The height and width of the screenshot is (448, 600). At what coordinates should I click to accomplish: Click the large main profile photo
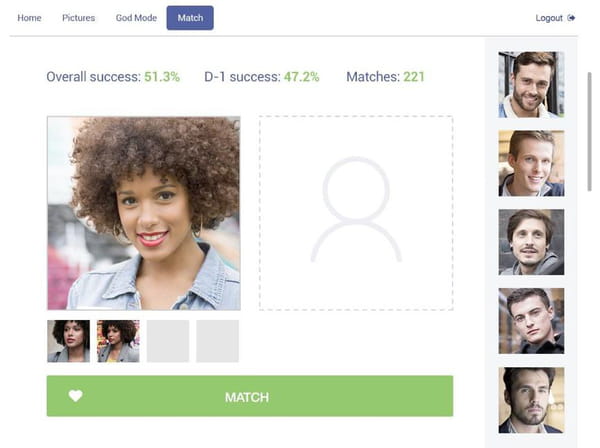tap(144, 213)
